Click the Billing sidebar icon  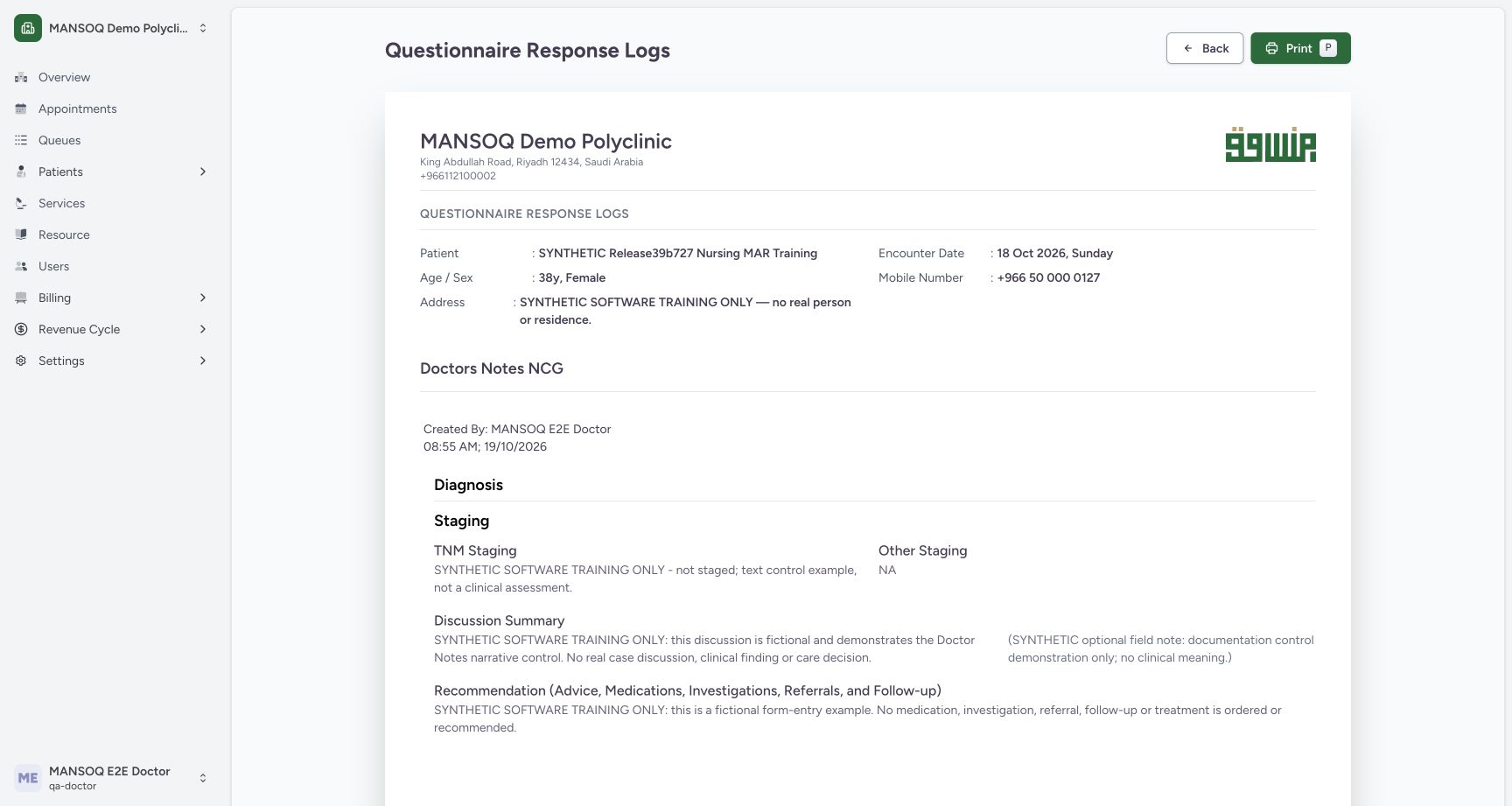click(21, 298)
